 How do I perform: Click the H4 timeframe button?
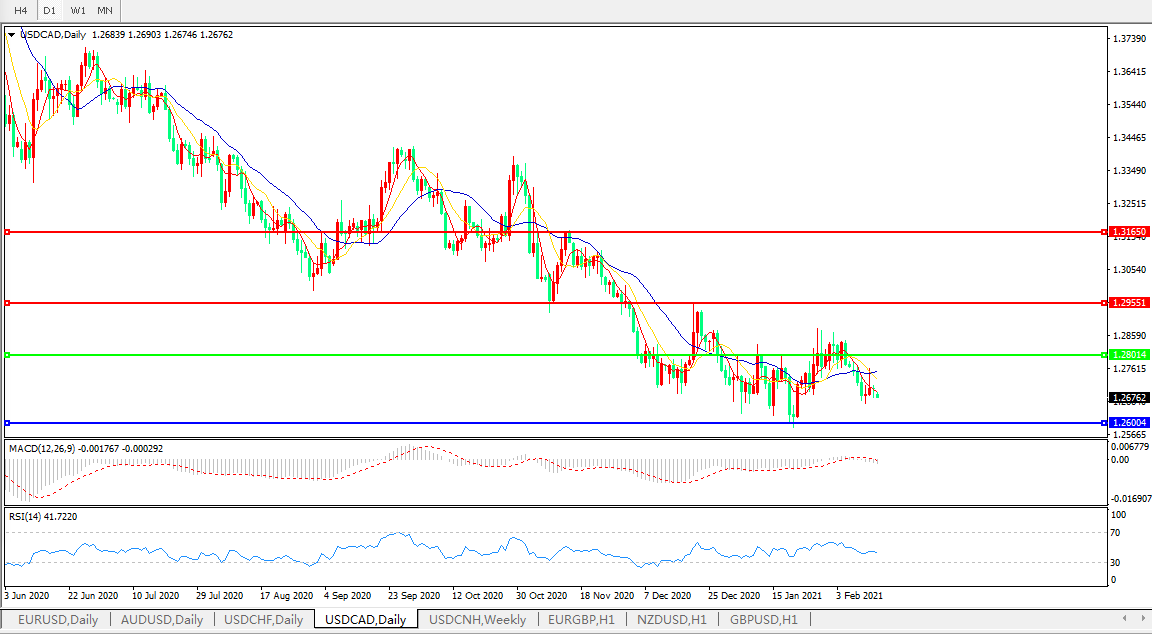tap(20, 10)
